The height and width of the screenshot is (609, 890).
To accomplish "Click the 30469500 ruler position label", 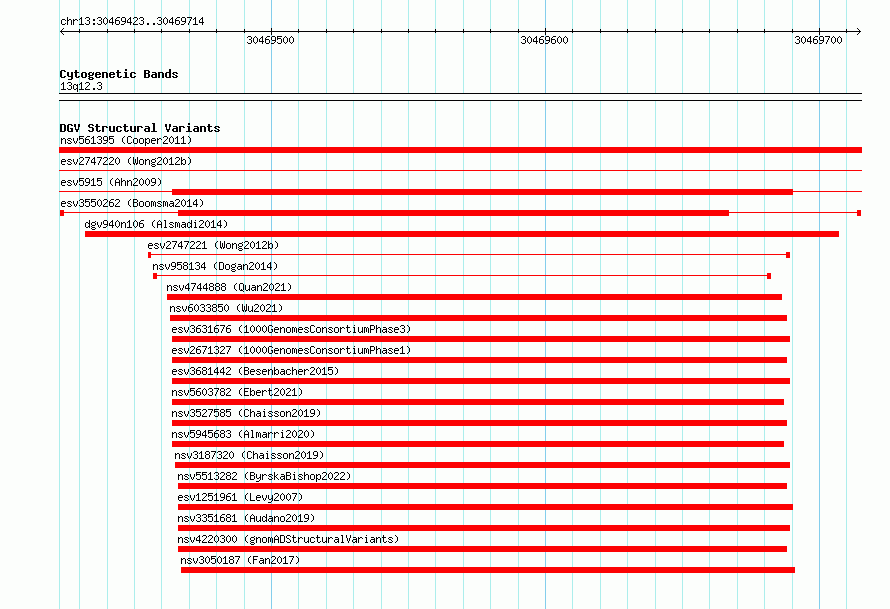I will coord(271,40).
